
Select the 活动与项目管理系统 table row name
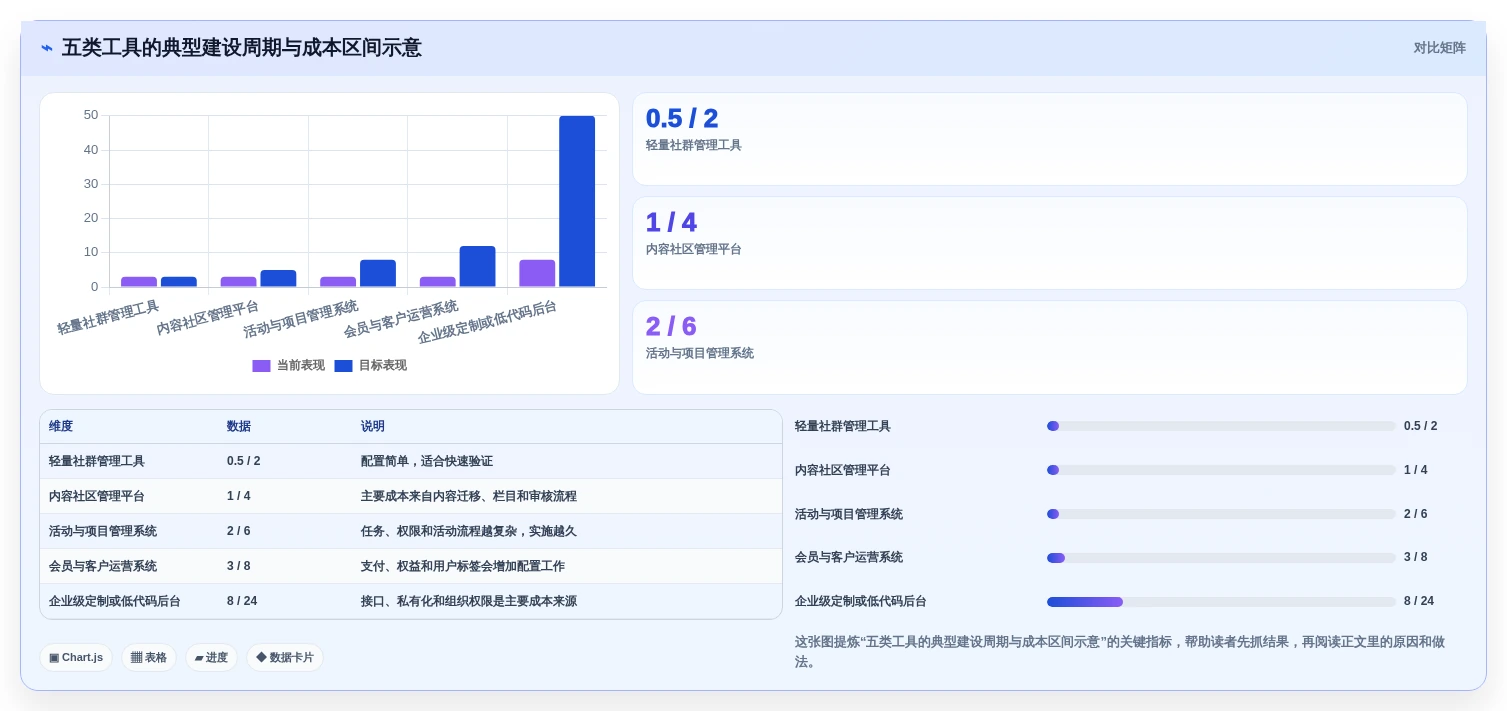click(103, 531)
